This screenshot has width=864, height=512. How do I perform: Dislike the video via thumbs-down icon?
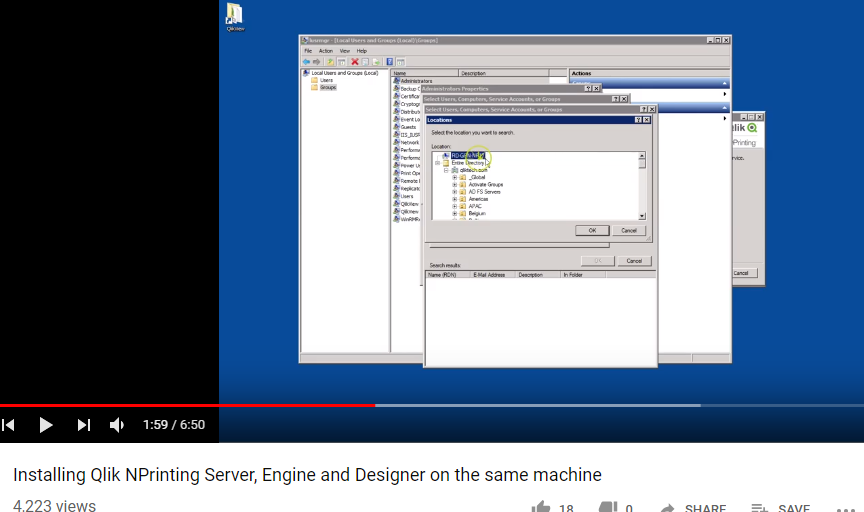tap(608, 507)
